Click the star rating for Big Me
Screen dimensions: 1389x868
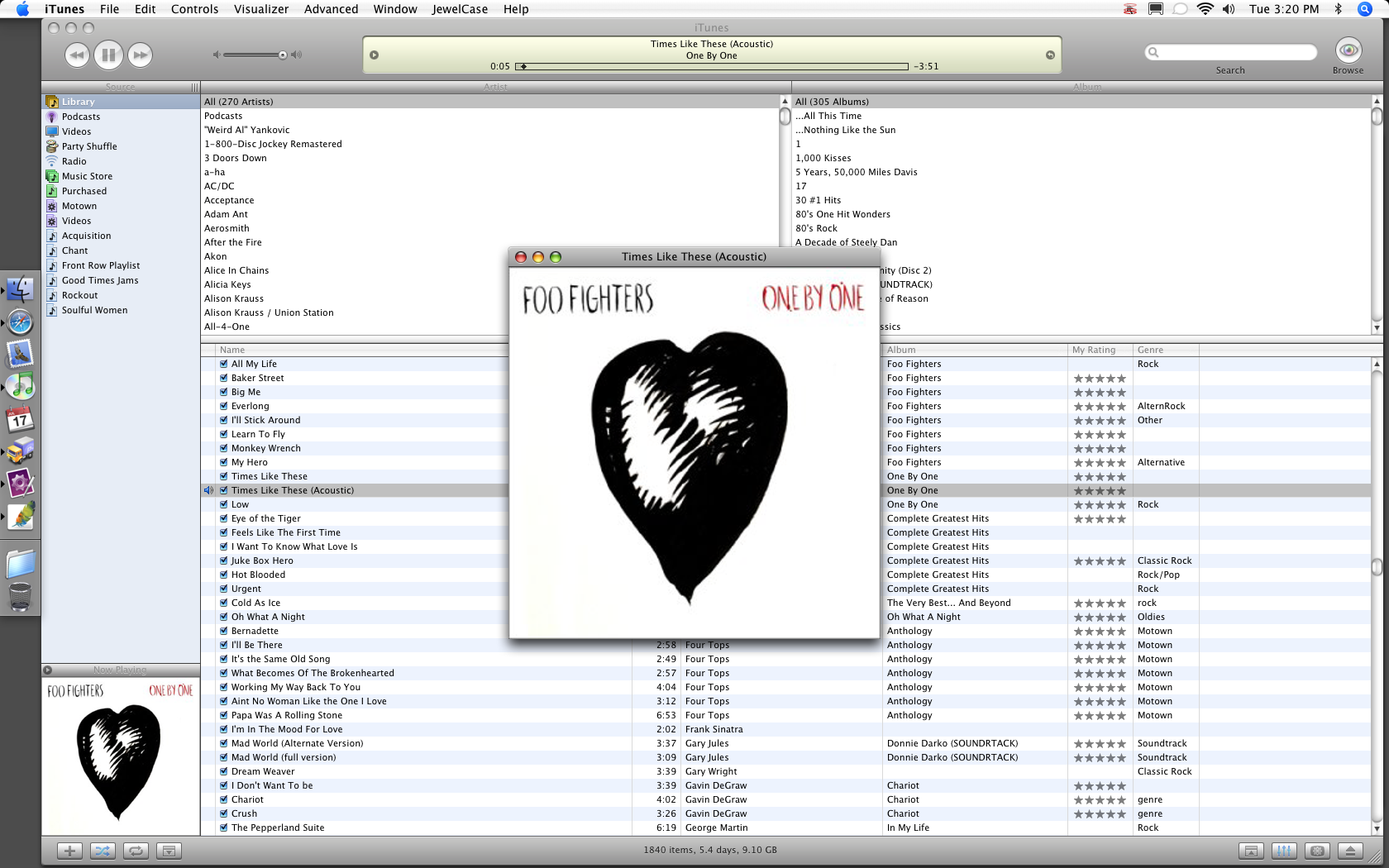[1100, 393]
